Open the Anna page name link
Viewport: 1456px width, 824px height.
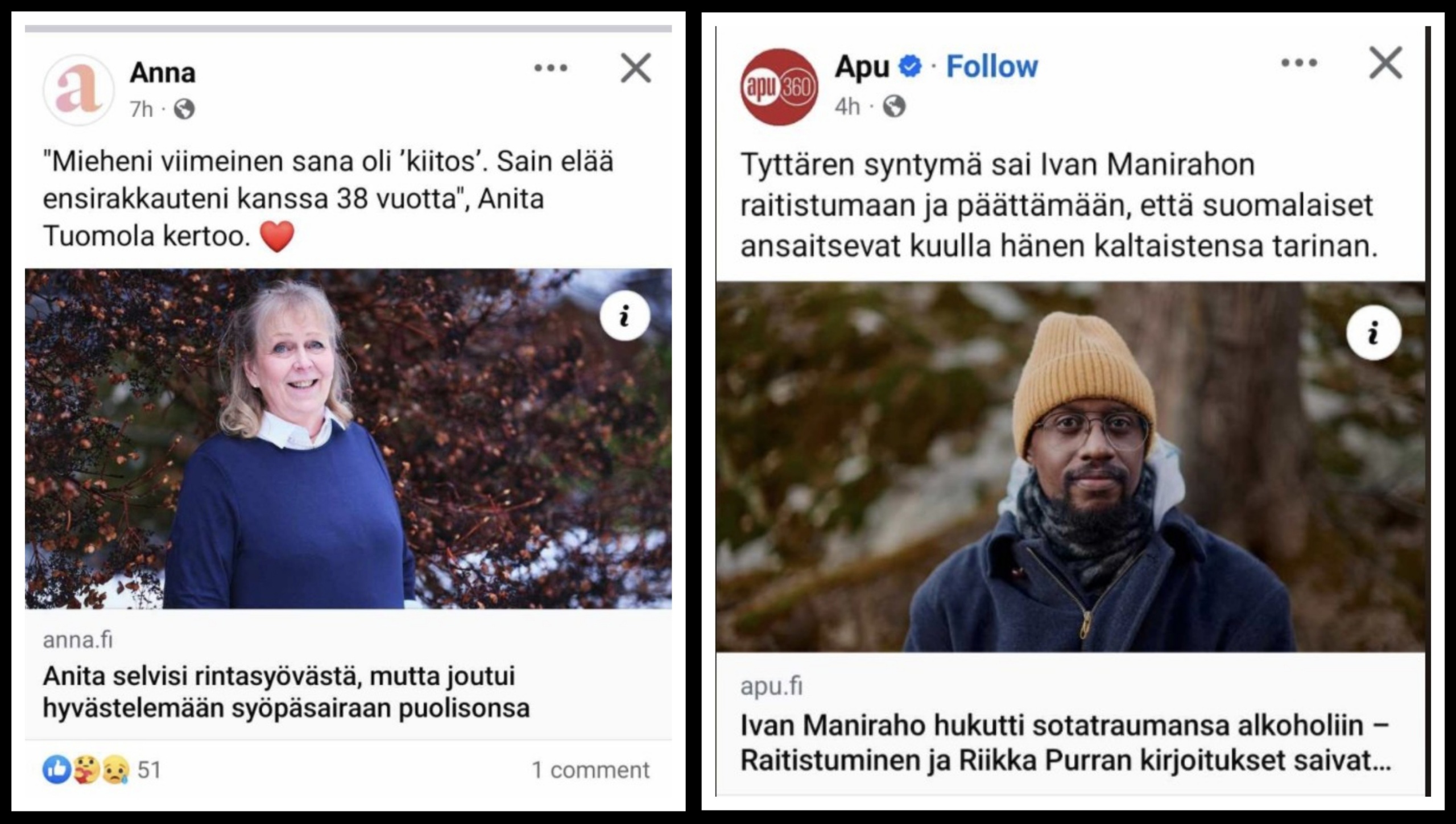[x=162, y=73]
